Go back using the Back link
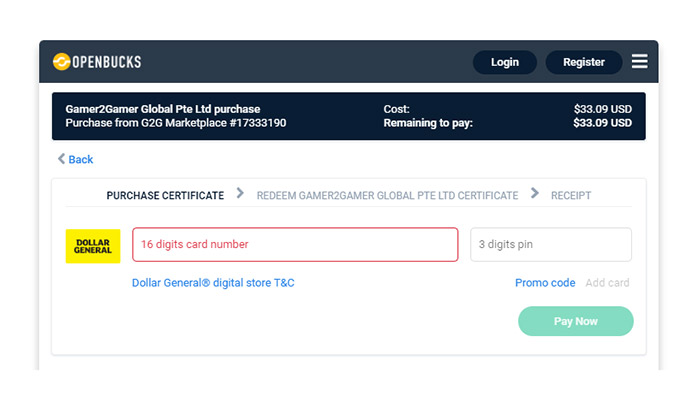The image size is (700, 400). (x=75, y=159)
